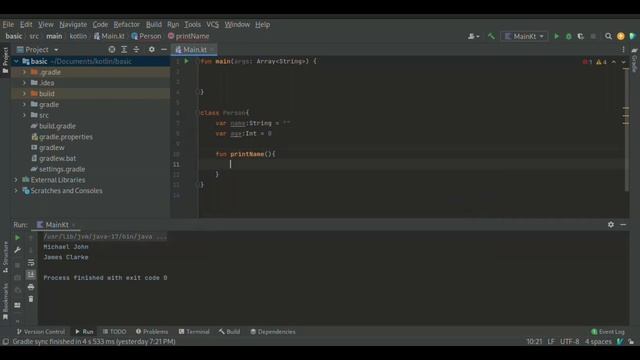Open MainKt run configuration dropdown
Viewport: 640px width, 360px height.
[524, 36]
